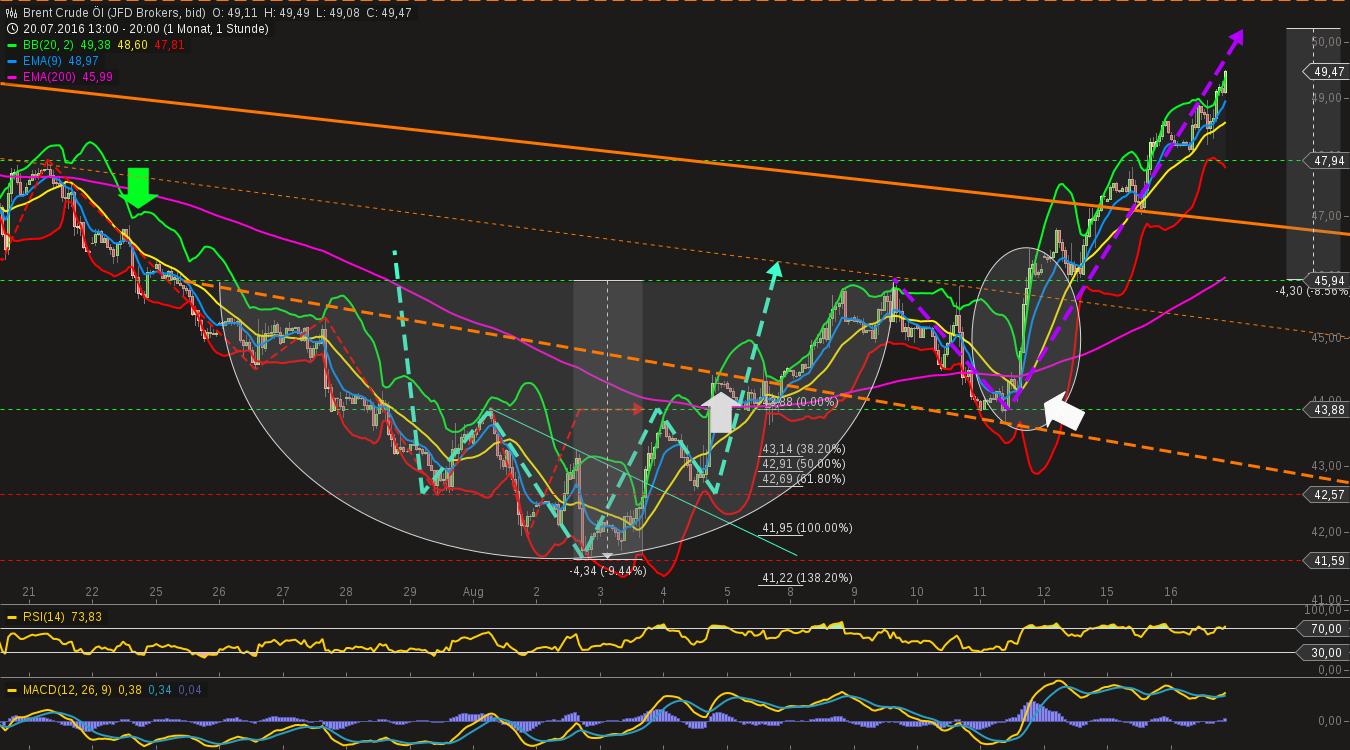Screen dimensions: 1350x750
Task: Click the EMA(9) value 48,97
Action: tap(84, 61)
